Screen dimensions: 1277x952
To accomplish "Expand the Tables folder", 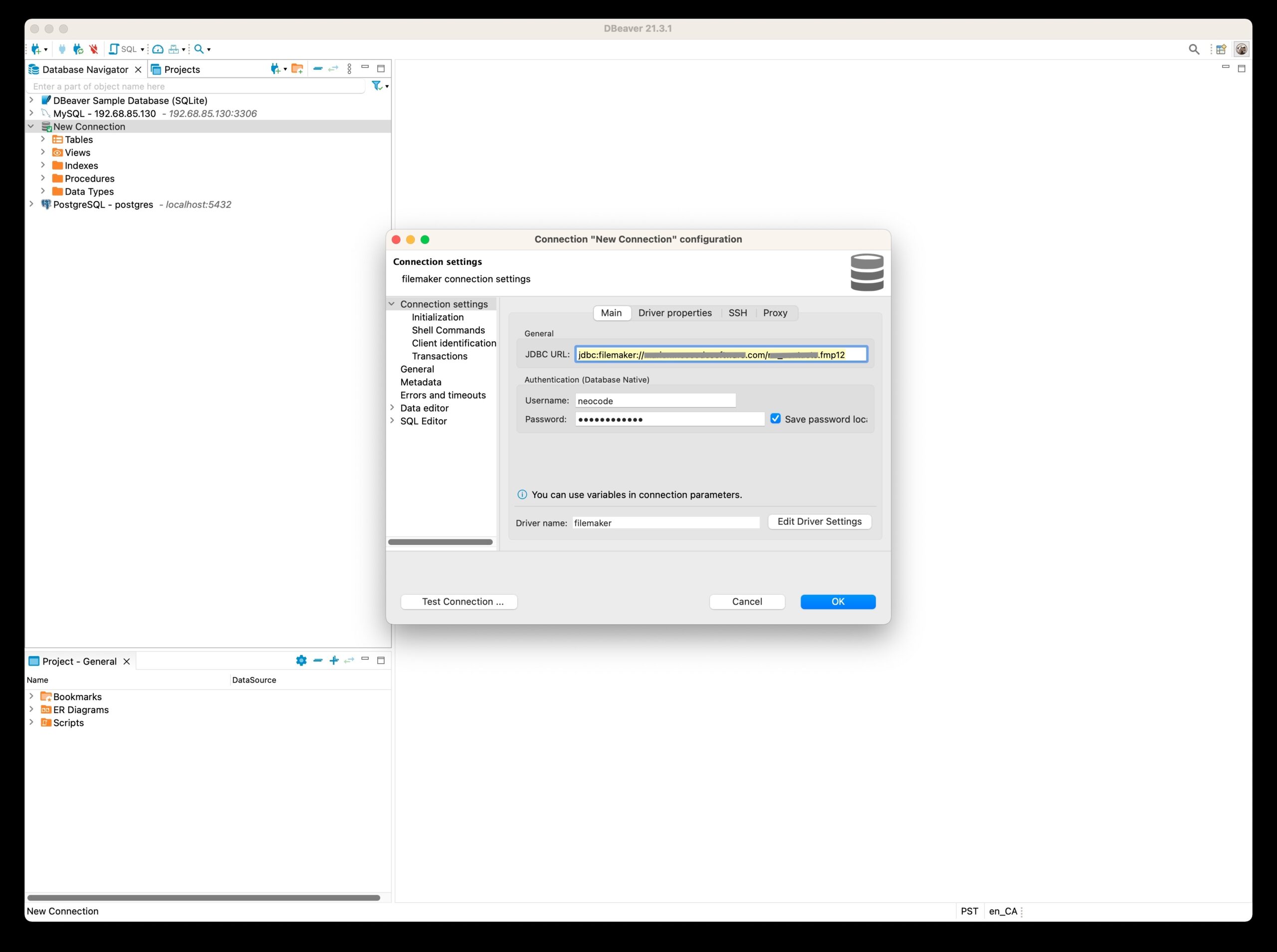I will tap(43, 139).
